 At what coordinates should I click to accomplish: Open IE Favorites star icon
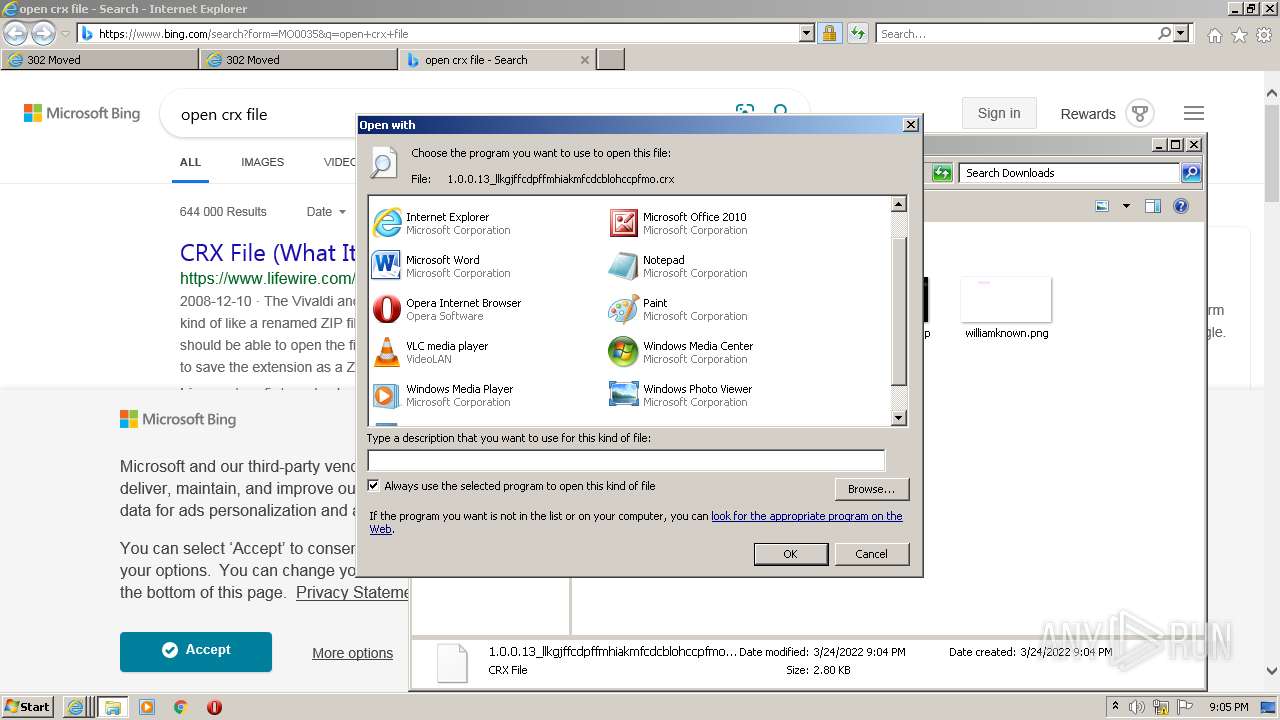point(1239,34)
